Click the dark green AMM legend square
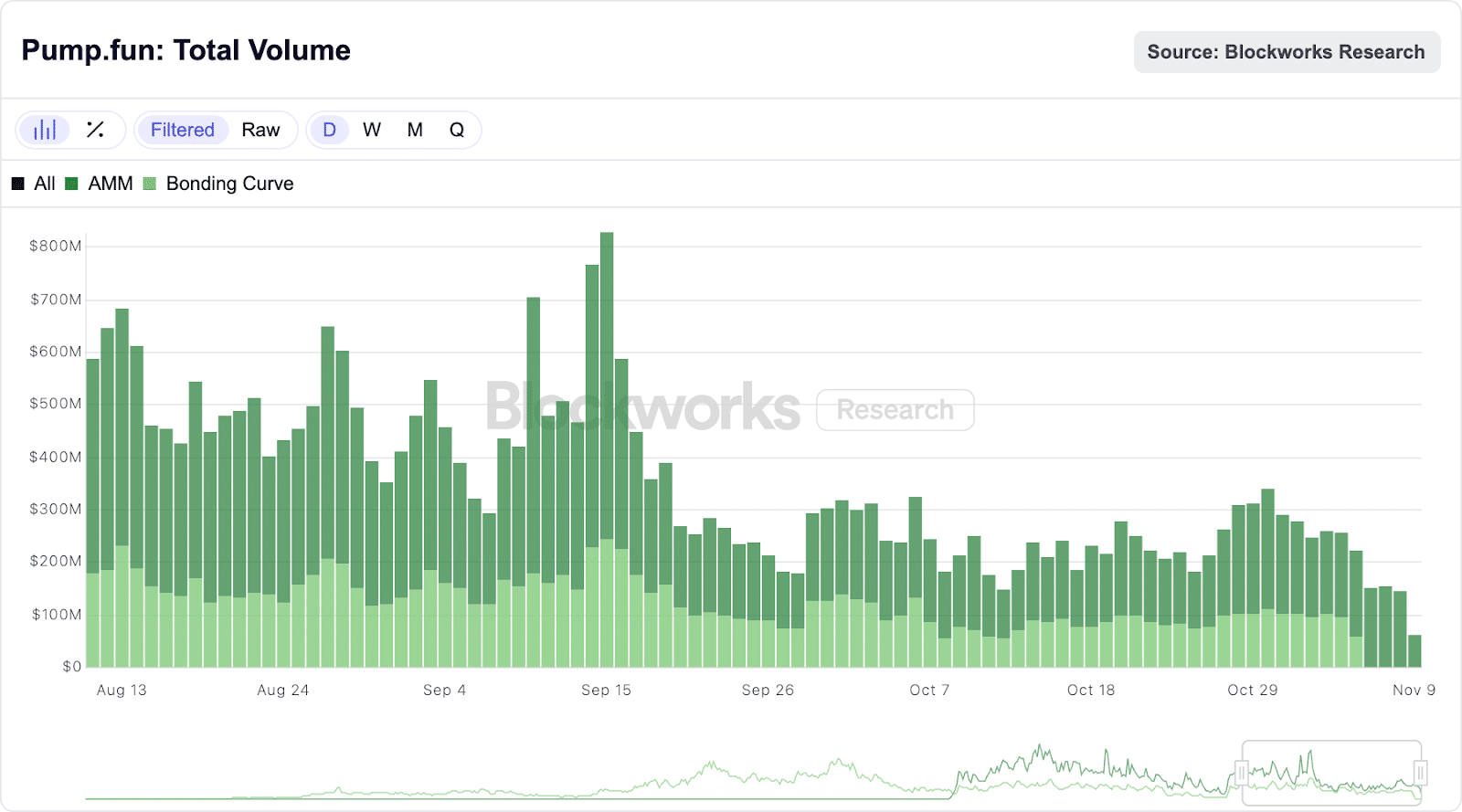 (71, 184)
